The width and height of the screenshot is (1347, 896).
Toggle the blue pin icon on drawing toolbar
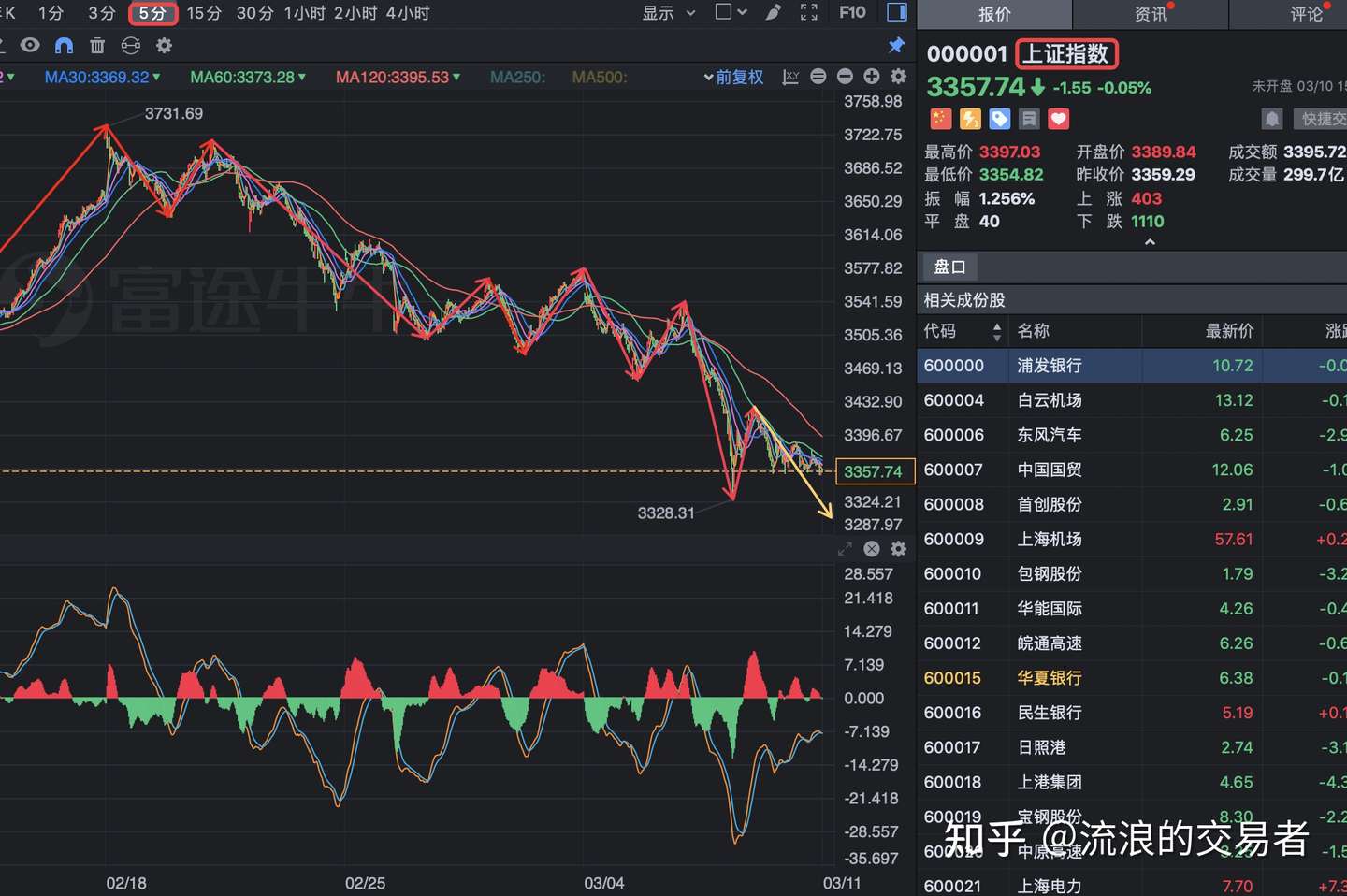(x=896, y=45)
